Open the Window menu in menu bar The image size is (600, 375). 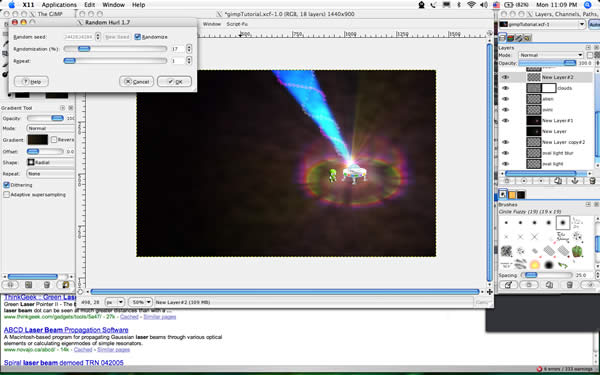[x=114, y=5]
